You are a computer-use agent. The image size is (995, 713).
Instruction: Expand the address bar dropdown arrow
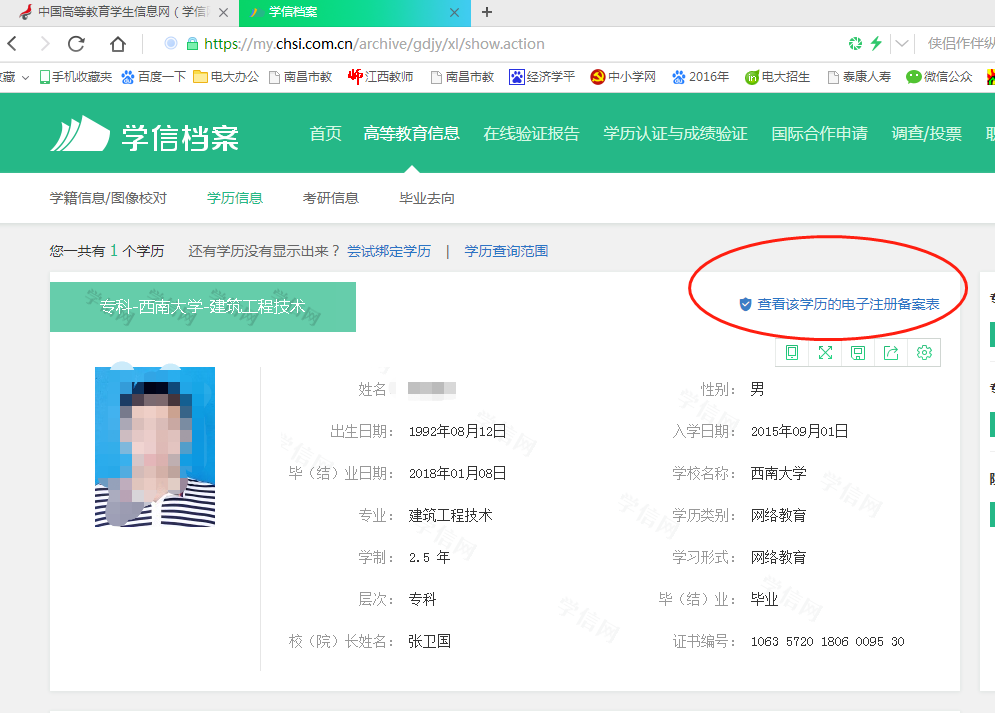coord(902,44)
